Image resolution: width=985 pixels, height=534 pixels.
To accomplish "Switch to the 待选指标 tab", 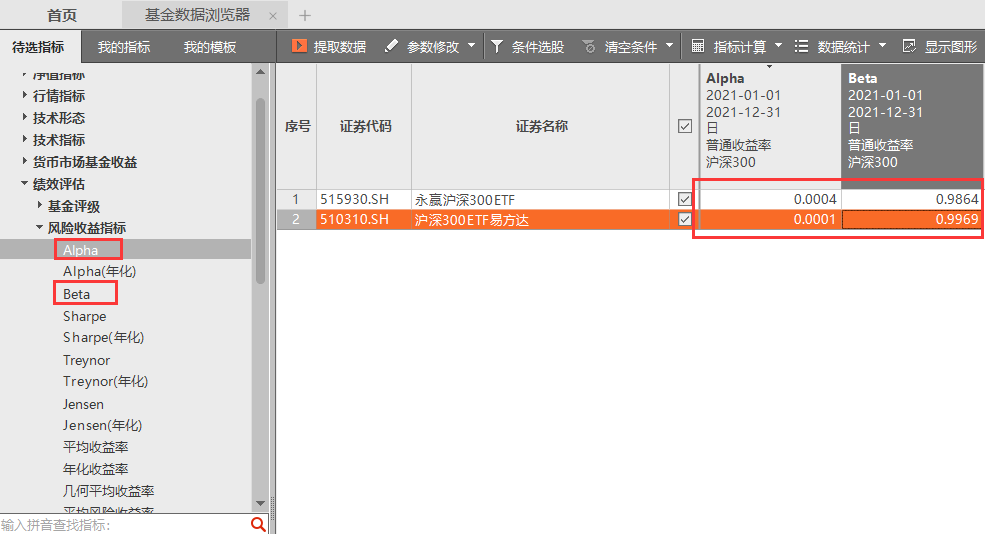I will (38, 46).
